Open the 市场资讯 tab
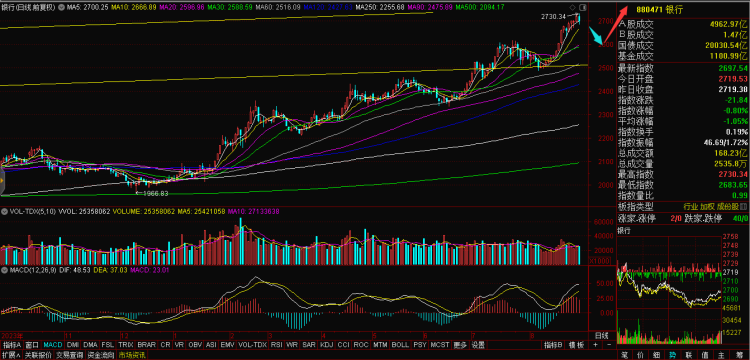 pos(132,355)
